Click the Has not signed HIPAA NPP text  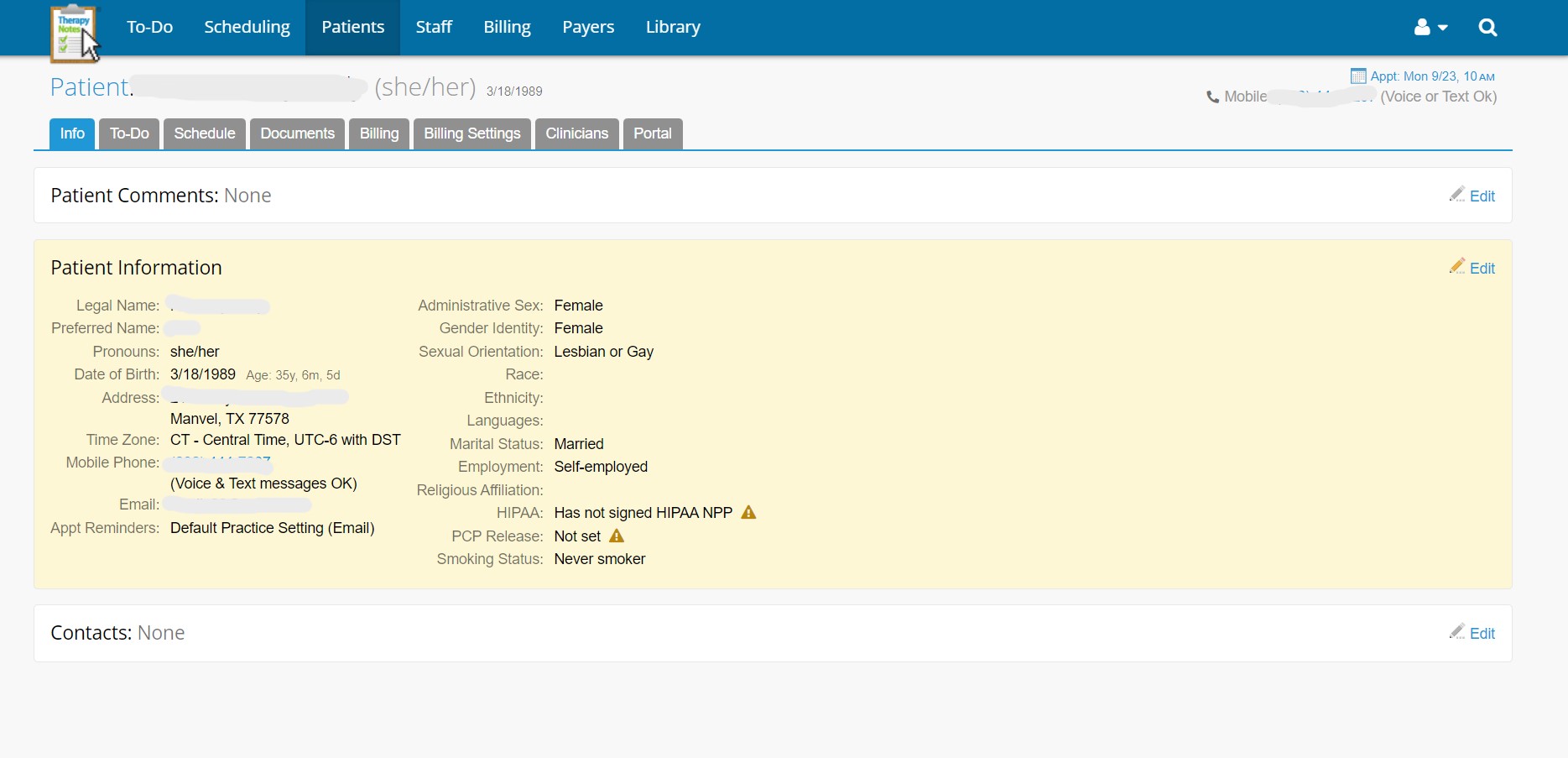643,513
